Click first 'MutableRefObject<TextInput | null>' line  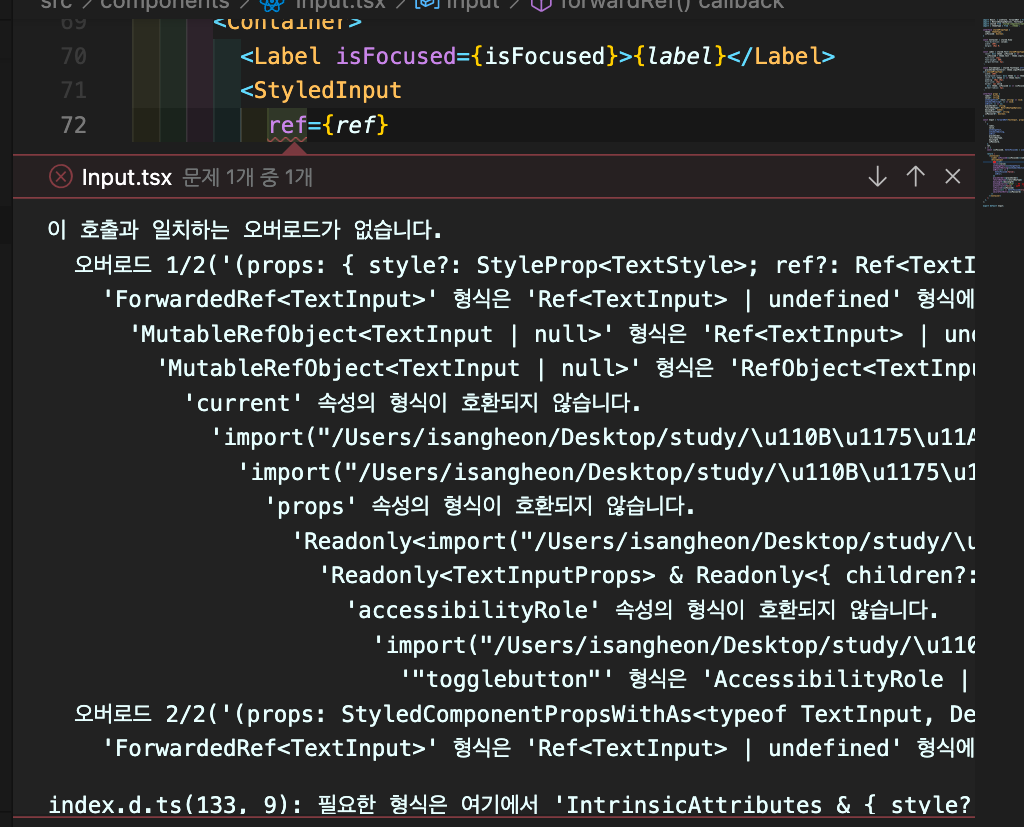pyautogui.click(x=552, y=334)
